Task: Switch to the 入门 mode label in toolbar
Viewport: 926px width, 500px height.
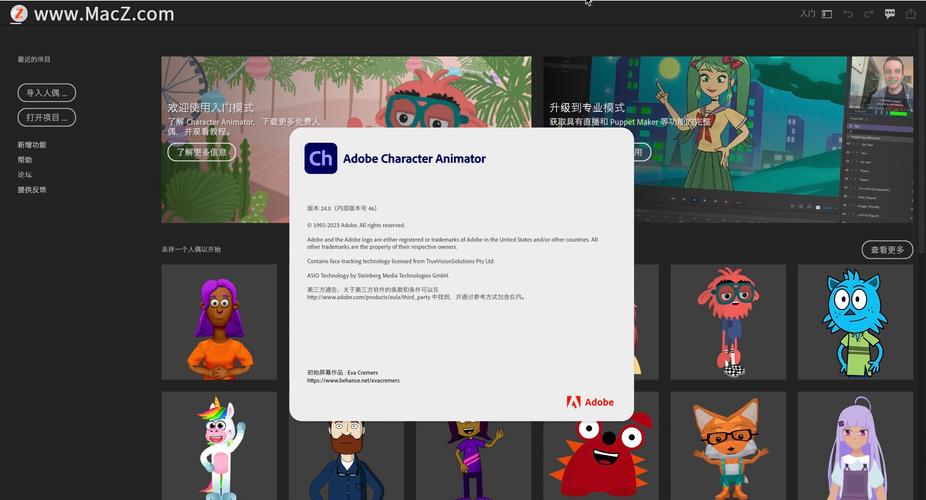Action: pos(807,14)
